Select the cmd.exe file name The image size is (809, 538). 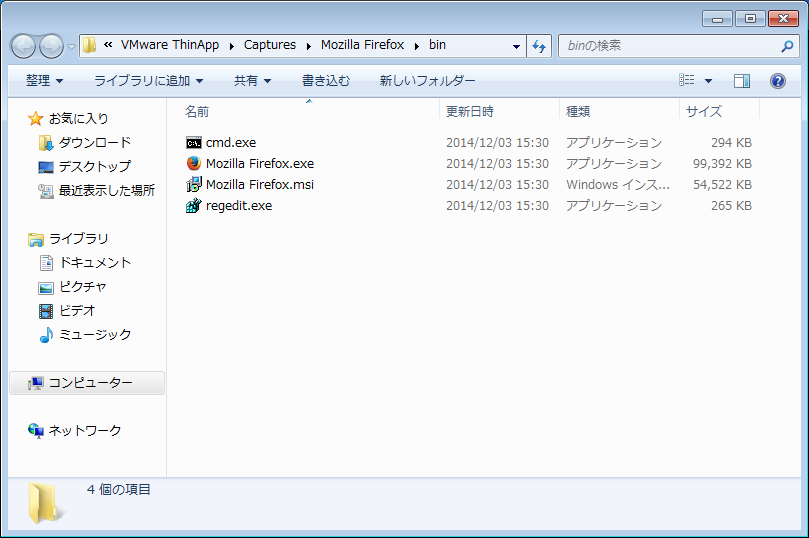coord(231,143)
